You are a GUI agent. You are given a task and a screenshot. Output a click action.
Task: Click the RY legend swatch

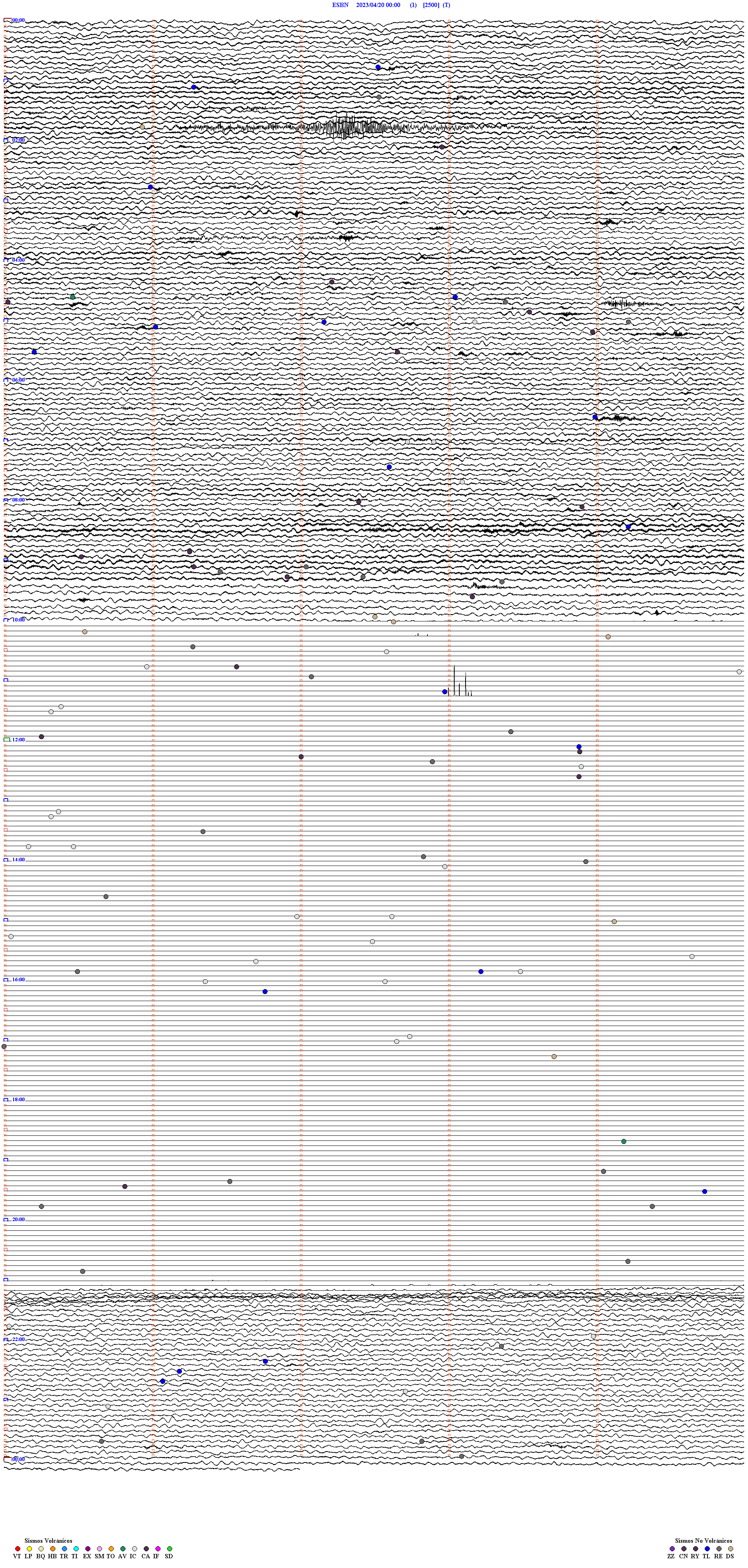tap(696, 1549)
